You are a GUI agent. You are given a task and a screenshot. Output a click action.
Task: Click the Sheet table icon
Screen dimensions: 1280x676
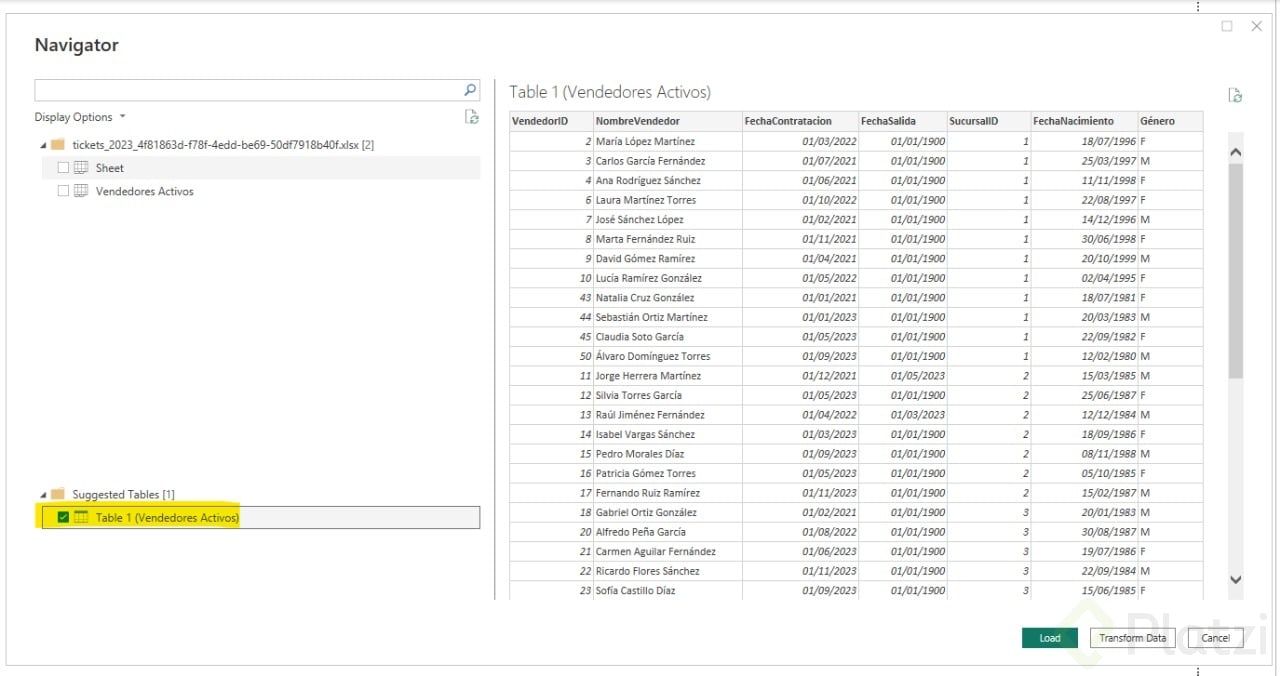point(81,168)
